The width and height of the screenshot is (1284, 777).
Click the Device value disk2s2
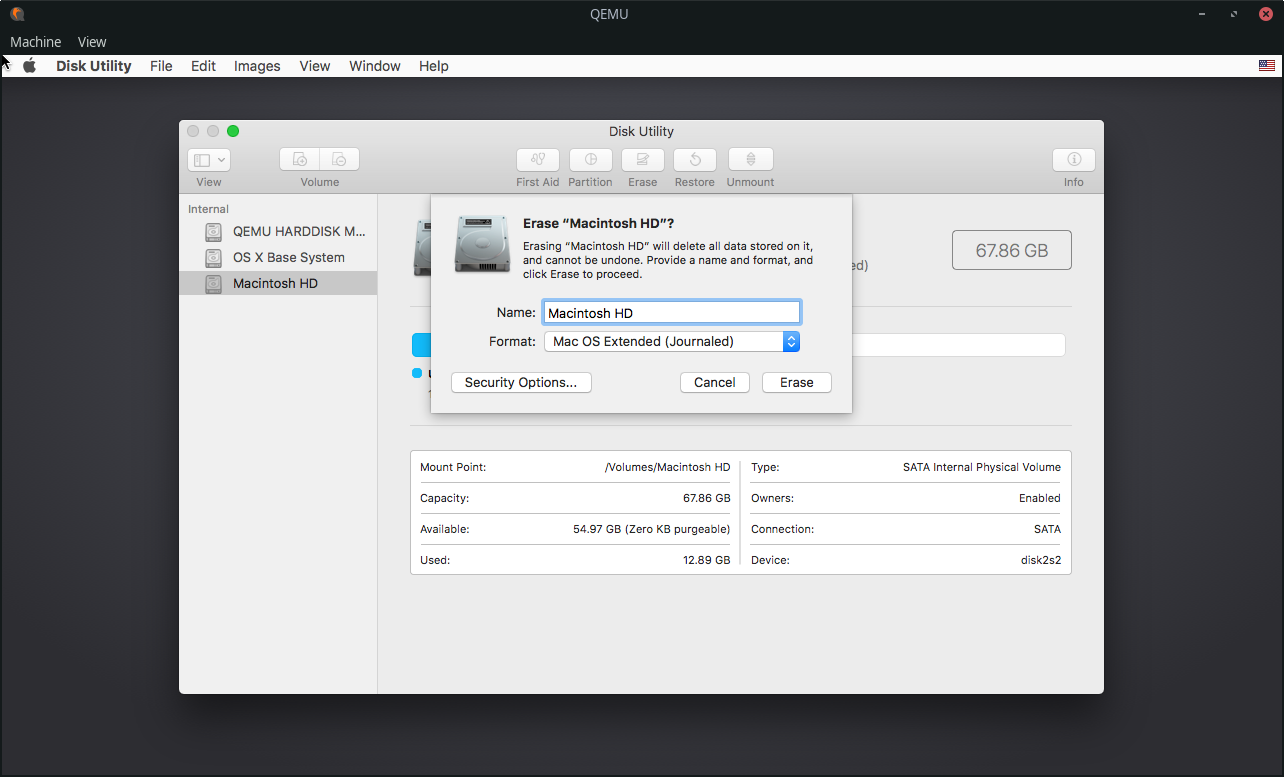(x=1041, y=560)
